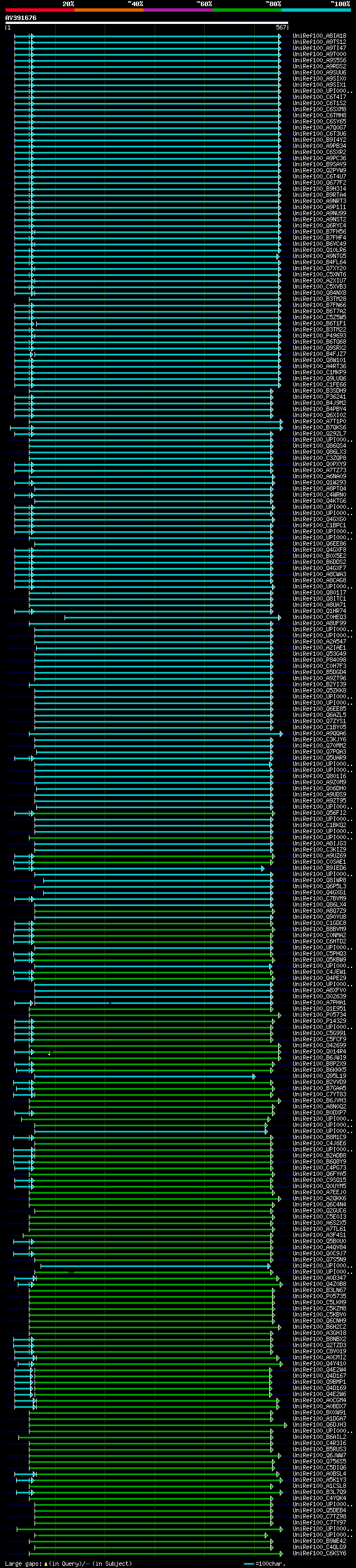The width and height of the screenshot is (356, 1568).
Task: Click hit label UniRef100_Q7PQA3
Action: [x=319, y=751]
